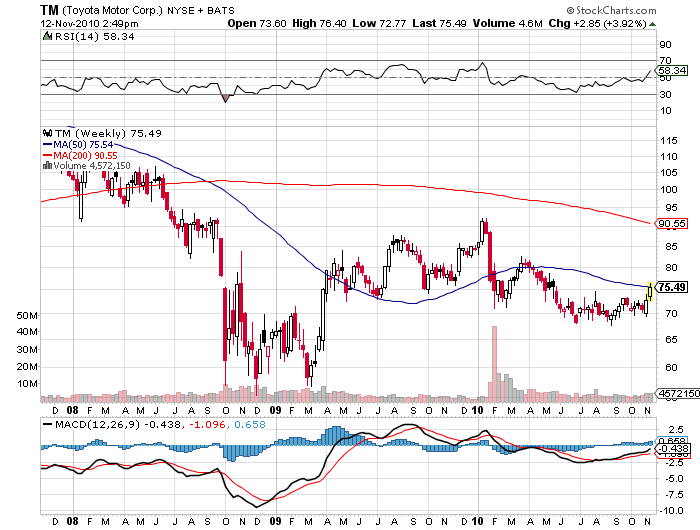Open the StockCharts.com copyright link
The image size is (700, 530).
612,10
